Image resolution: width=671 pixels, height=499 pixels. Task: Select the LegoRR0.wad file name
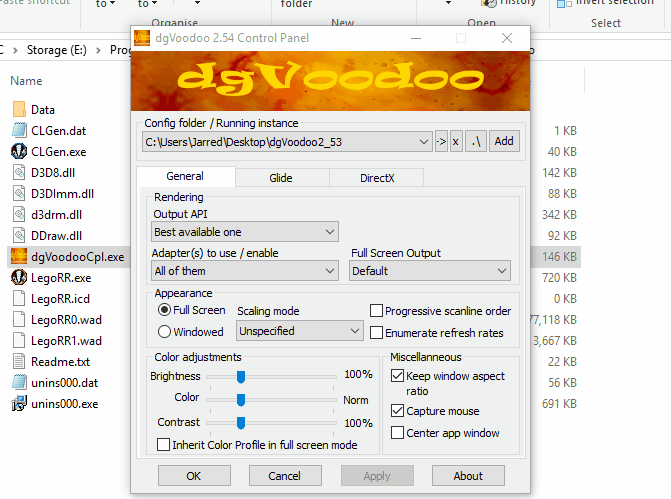[66, 320]
